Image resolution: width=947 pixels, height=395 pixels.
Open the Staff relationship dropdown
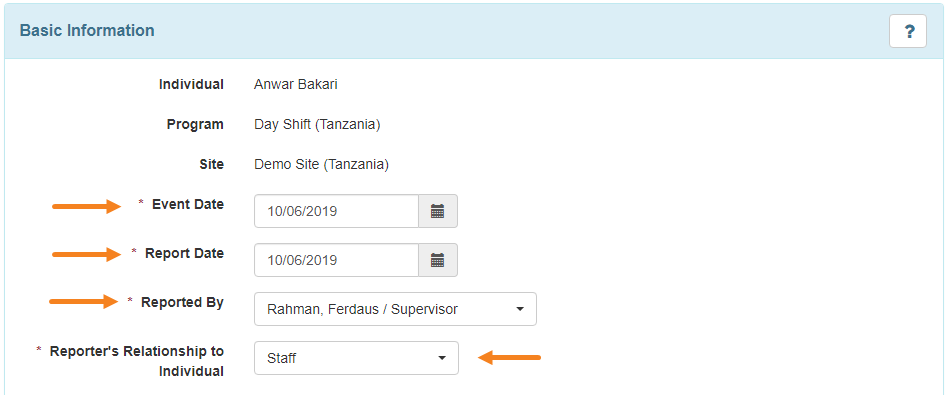[356, 358]
